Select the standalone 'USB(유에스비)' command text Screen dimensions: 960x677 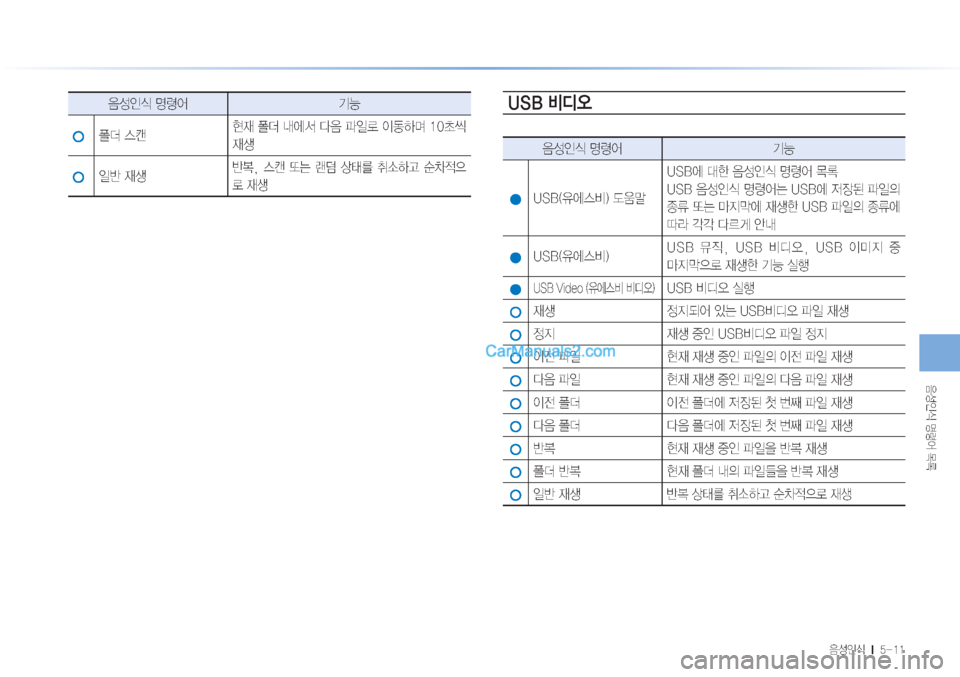pos(571,256)
